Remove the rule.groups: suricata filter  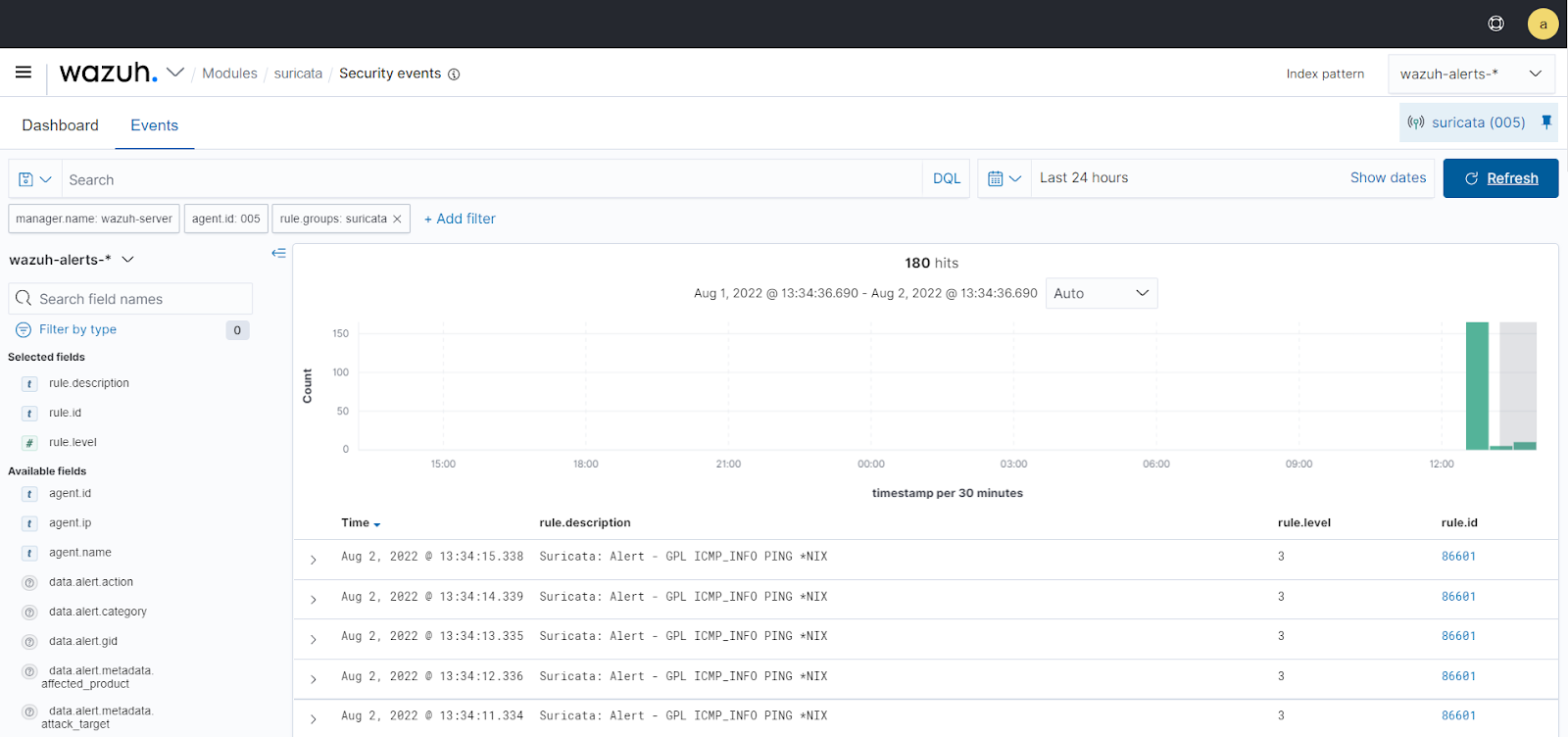click(x=397, y=219)
